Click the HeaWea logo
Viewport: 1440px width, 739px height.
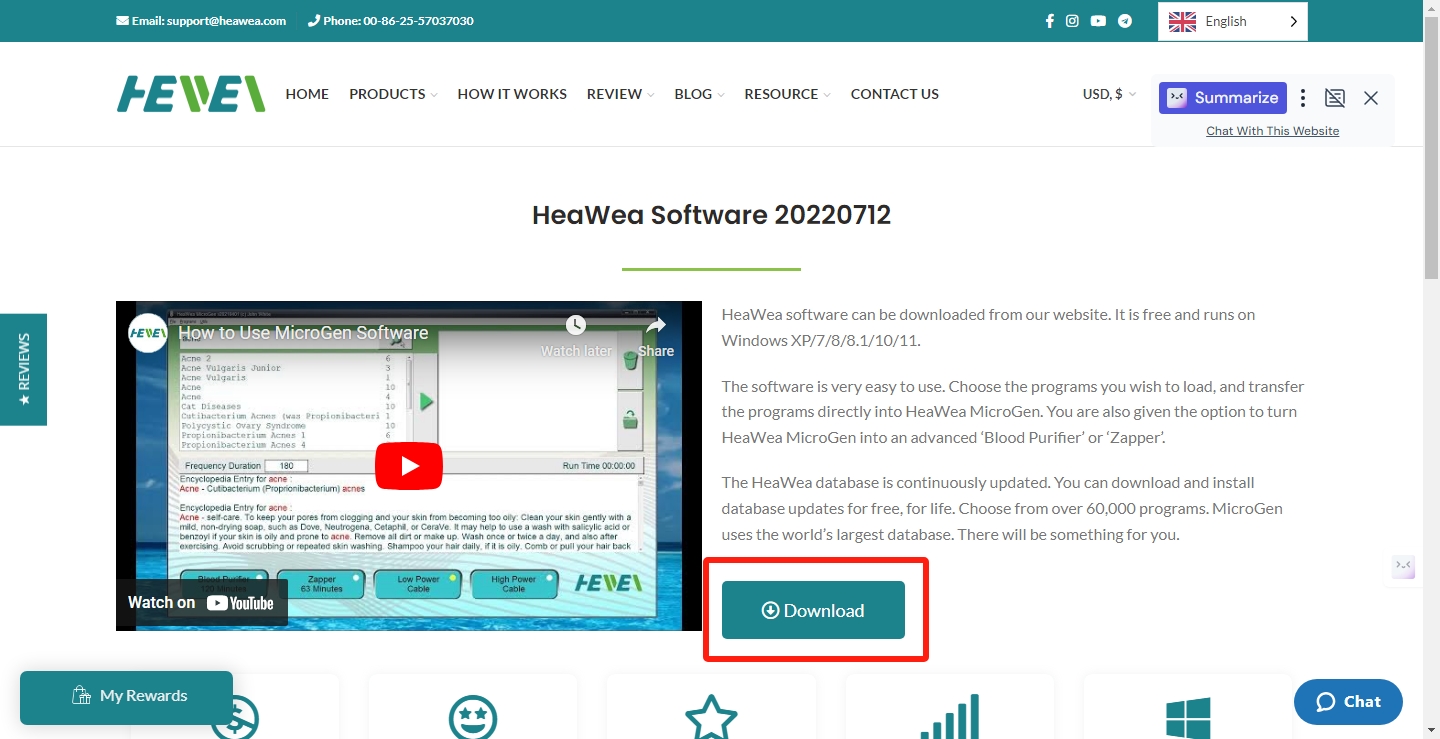191,94
